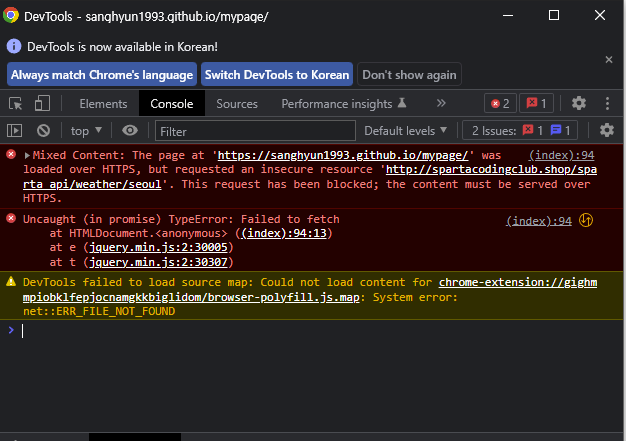
Task: Click the red 2 errors counter
Action: click(500, 104)
